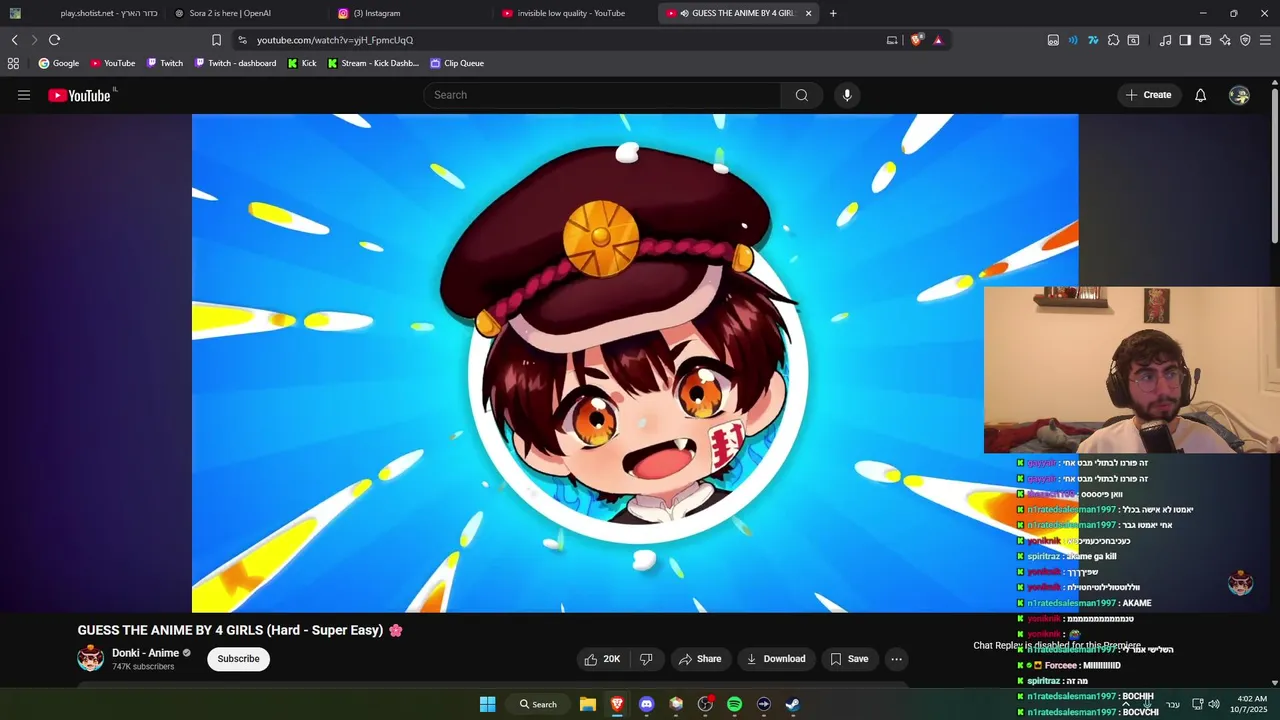Viewport: 1280px width, 720px height.
Task: Download the video
Action: (x=776, y=659)
